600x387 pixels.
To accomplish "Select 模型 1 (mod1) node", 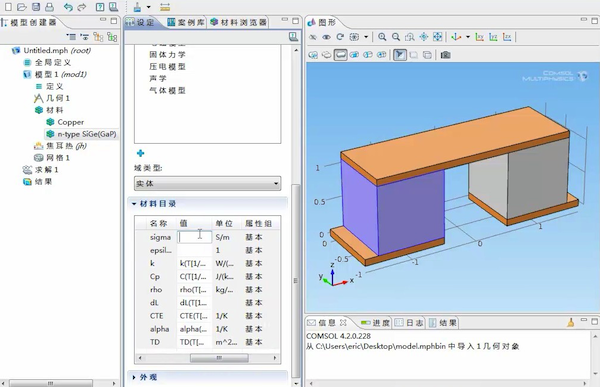I will (x=55, y=74).
